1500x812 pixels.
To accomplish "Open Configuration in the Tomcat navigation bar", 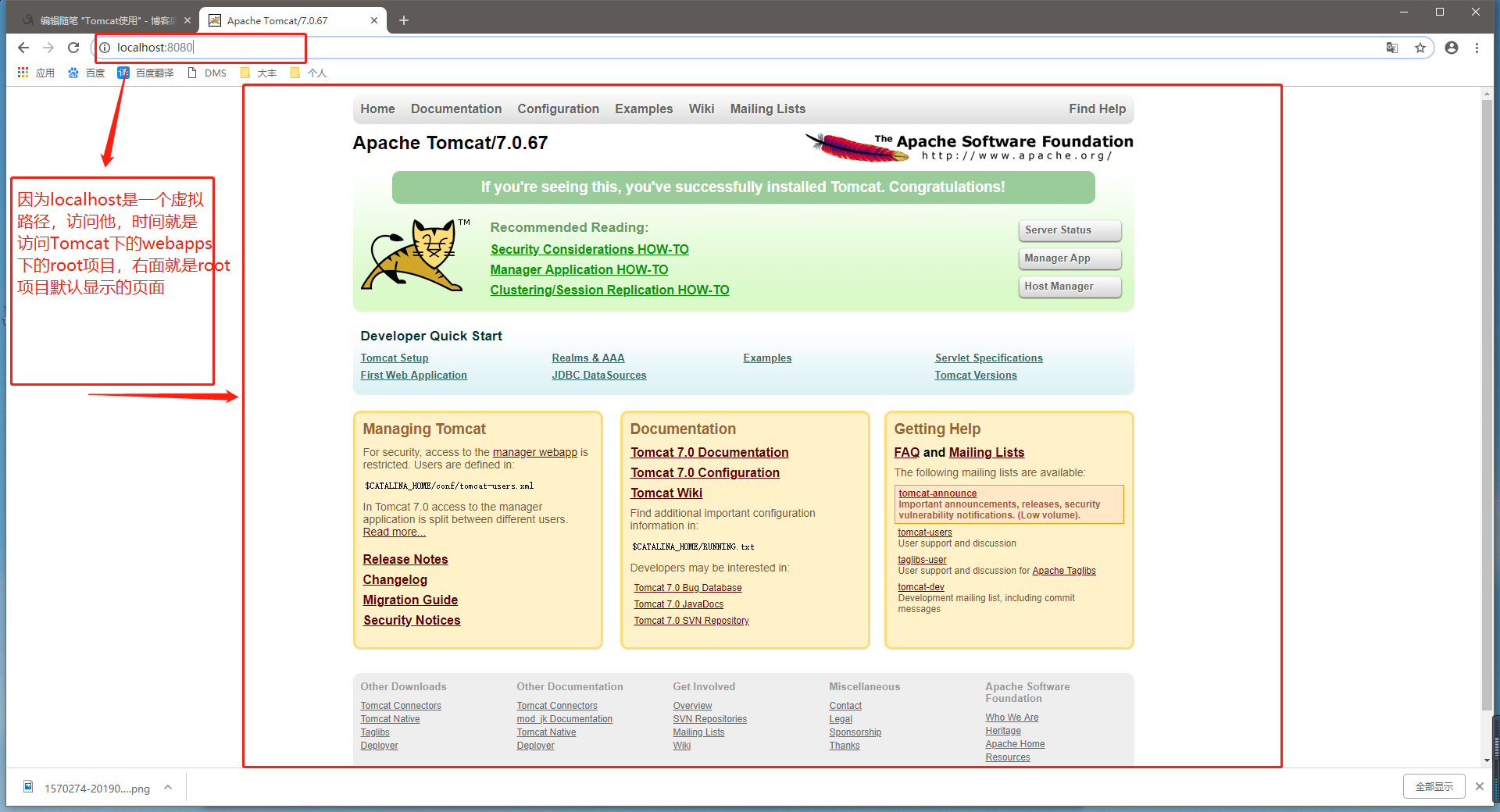I will pyautogui.click(x=559, y=109).
